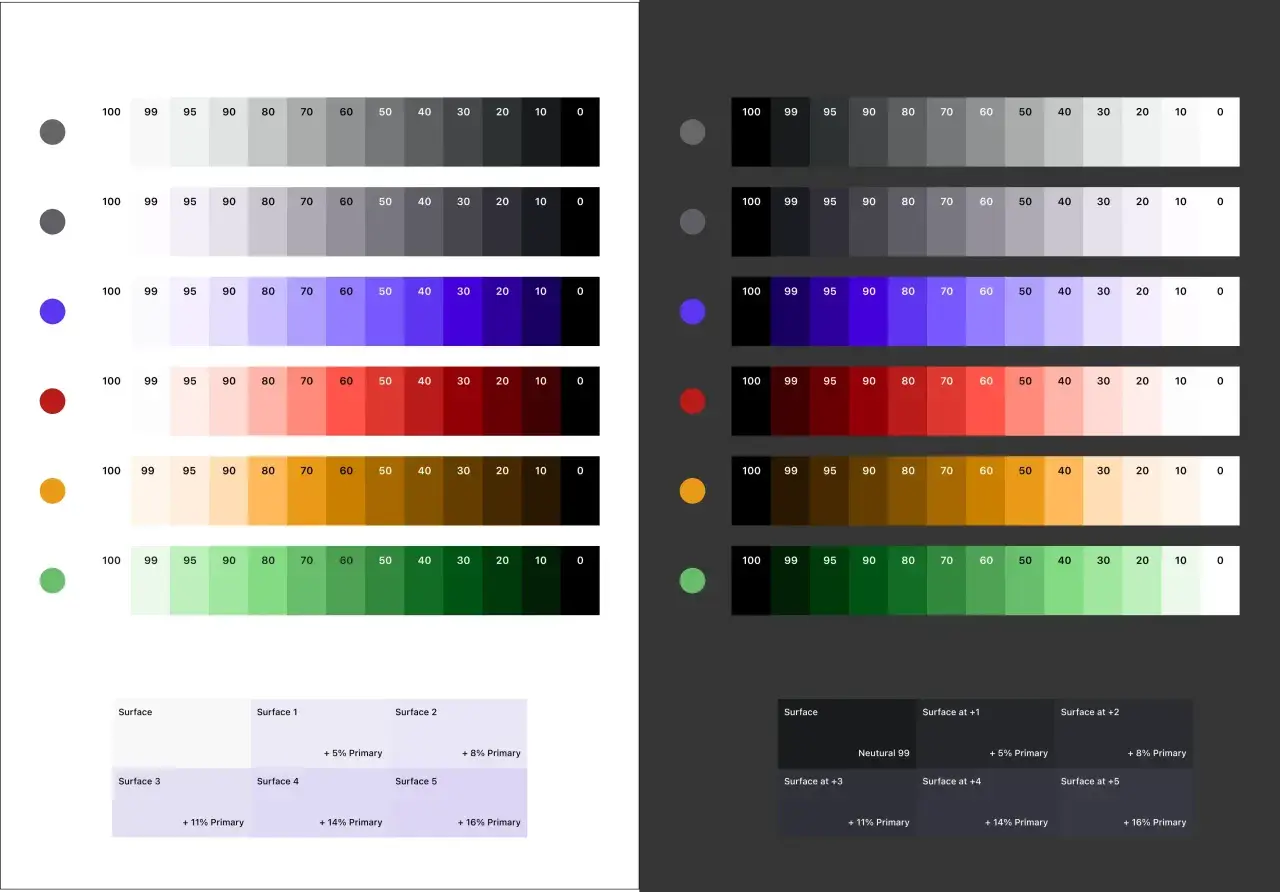Pick purple tone 40 in the white panel
1280x892 pixels.
pyautogui.click(x=424, y=311)
